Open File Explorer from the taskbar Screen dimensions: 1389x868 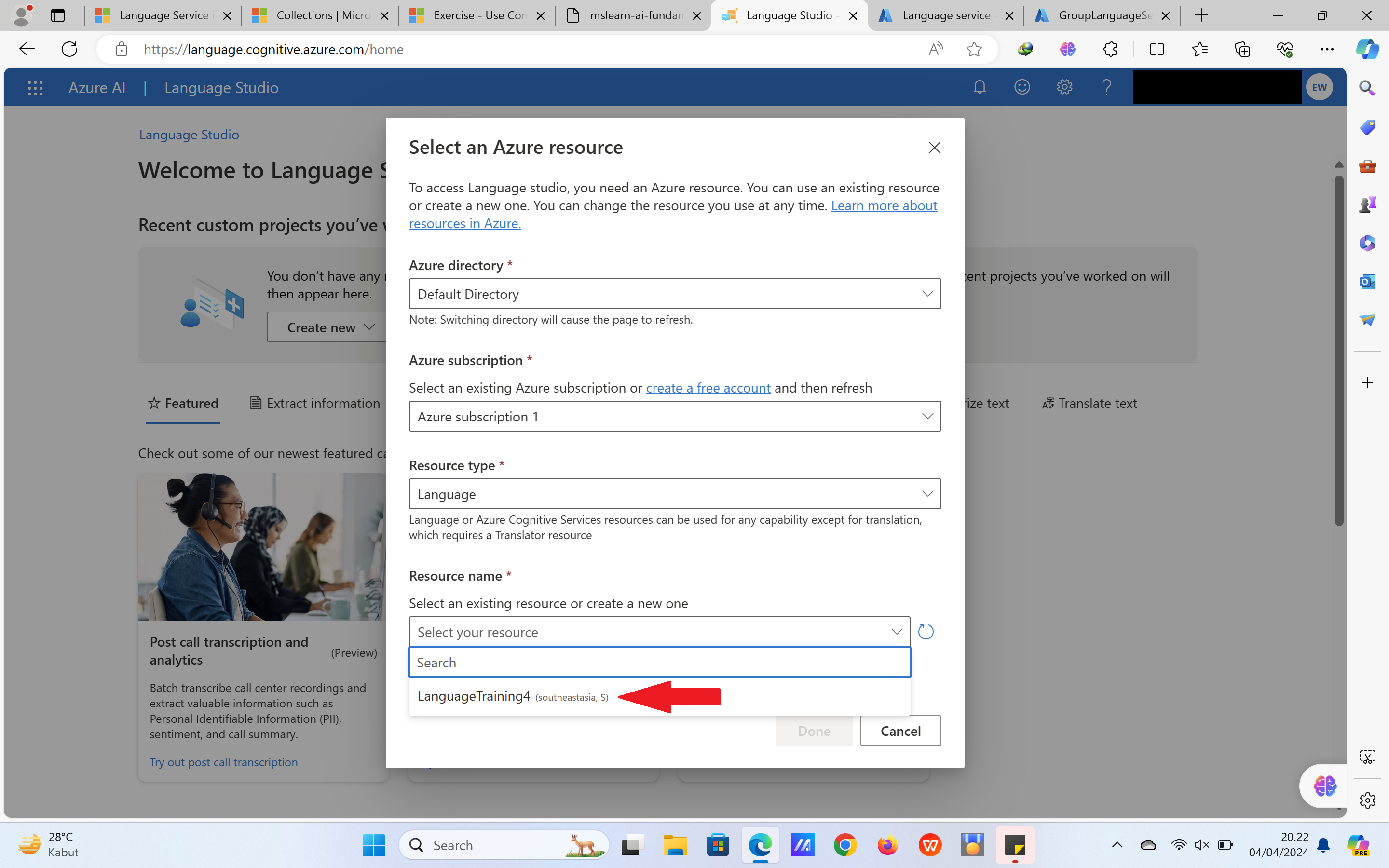click(x=675, y=845)
